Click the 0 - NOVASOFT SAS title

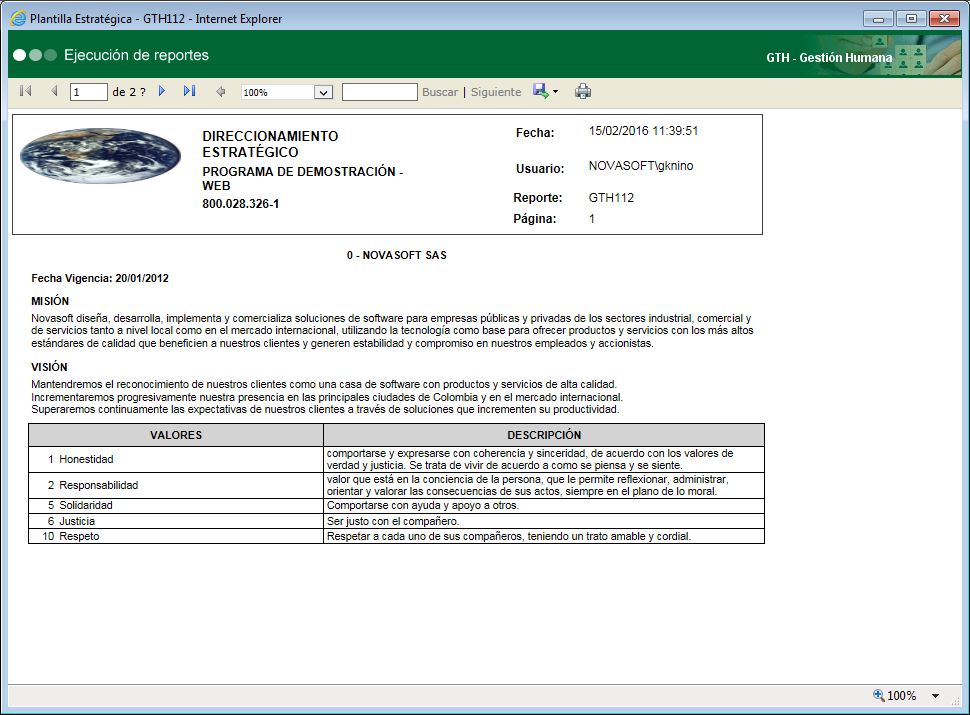tap(397, 255)
